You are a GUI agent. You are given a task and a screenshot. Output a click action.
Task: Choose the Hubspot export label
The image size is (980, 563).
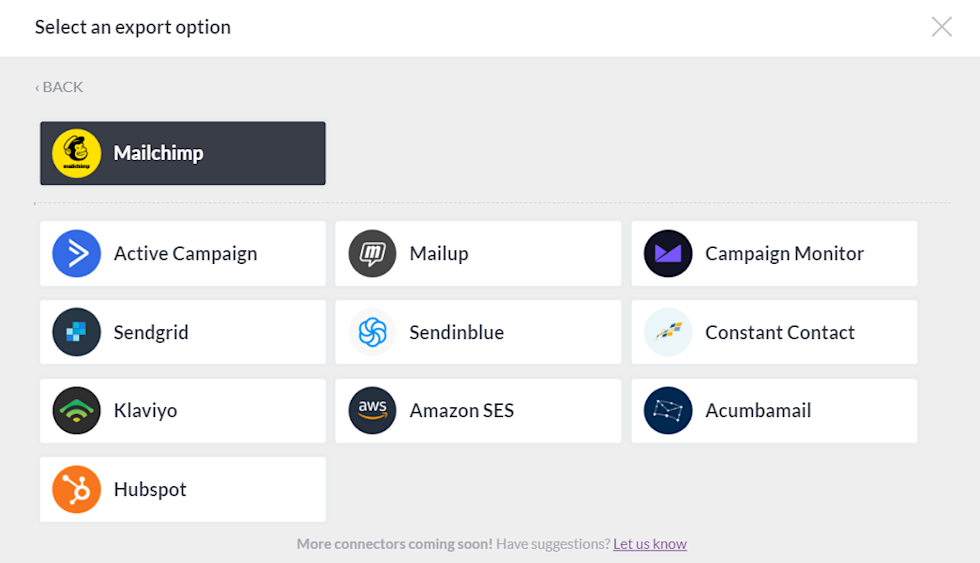[x=150, y=490]
